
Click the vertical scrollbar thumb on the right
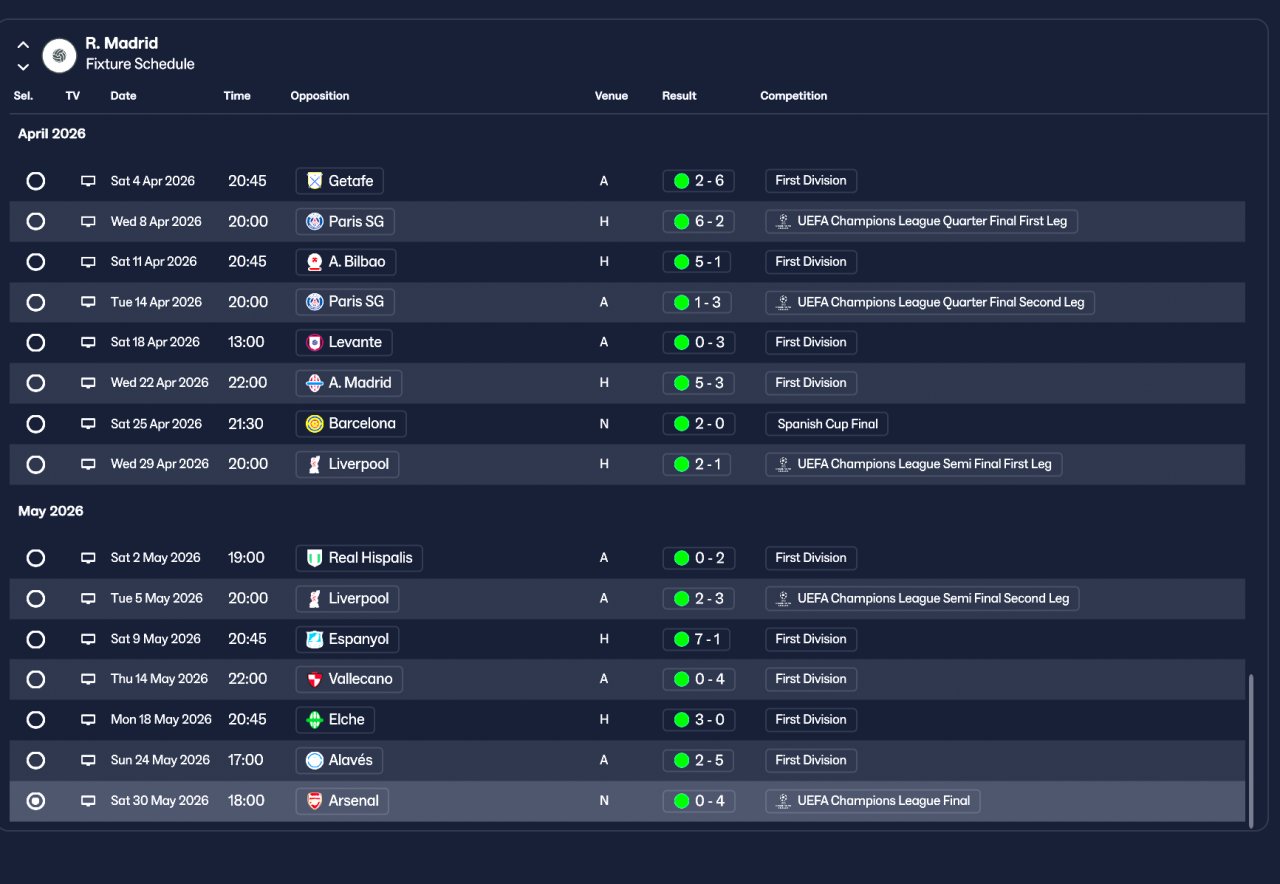coord(1250,750)
